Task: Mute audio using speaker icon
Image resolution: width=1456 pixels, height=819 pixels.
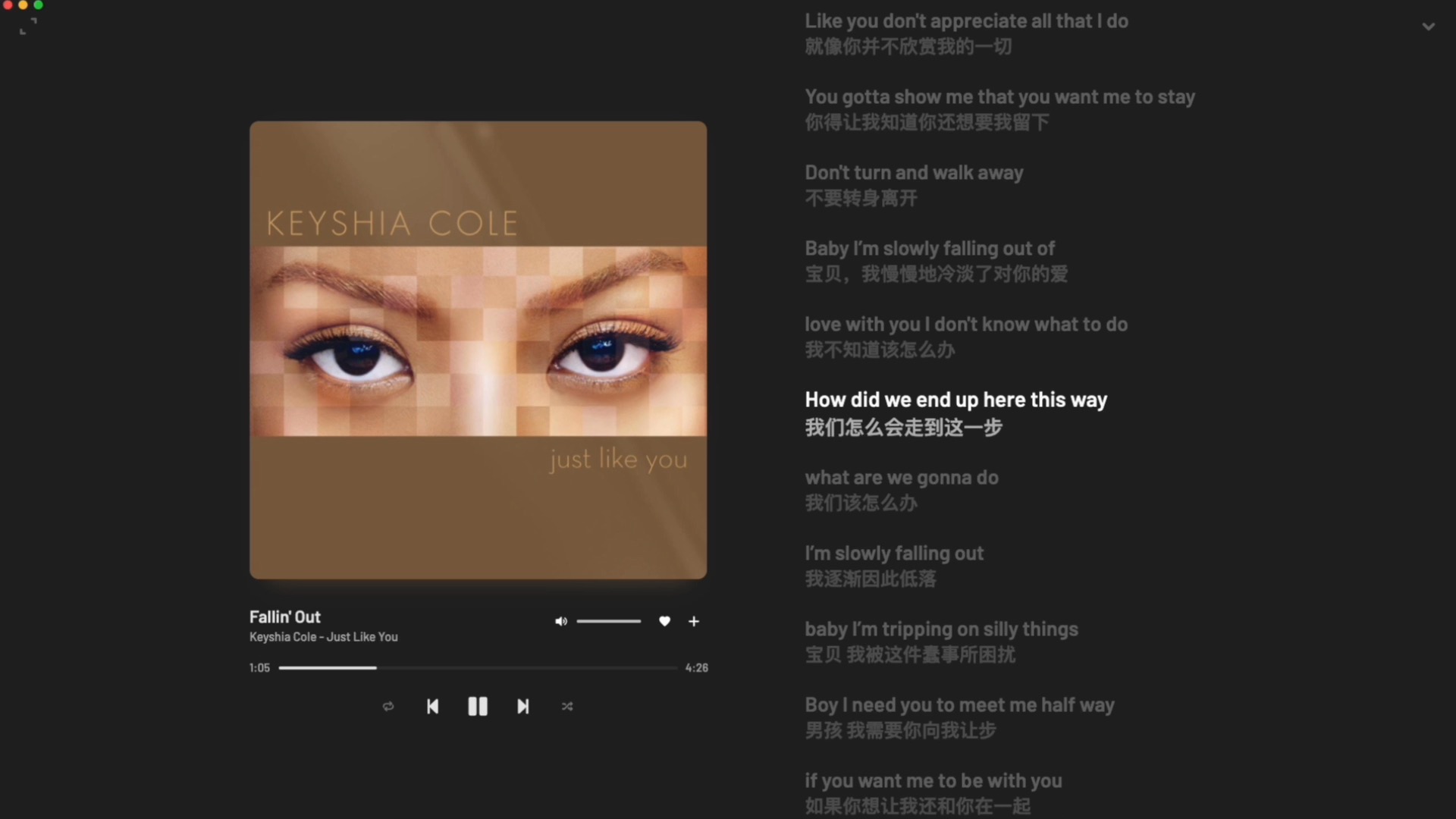Action: point(560,621)
